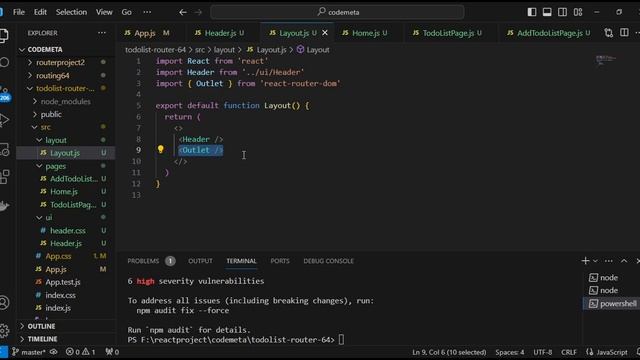Image resolution: width=640 pixels, height=360 pixels.
Task: Open the Go menu
Action: coord(127,12)
